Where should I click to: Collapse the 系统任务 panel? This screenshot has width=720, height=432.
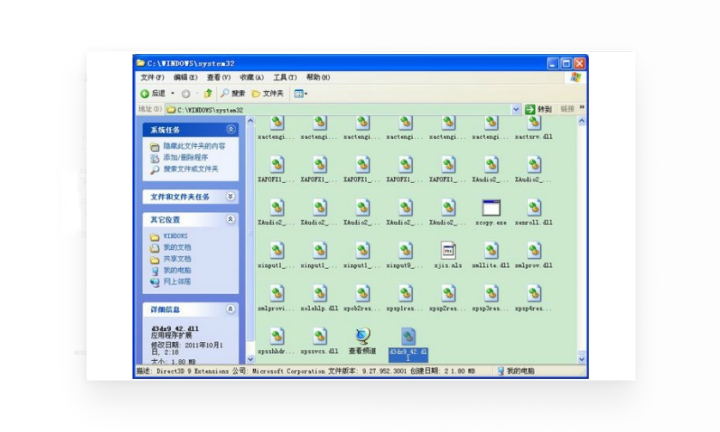231,129
